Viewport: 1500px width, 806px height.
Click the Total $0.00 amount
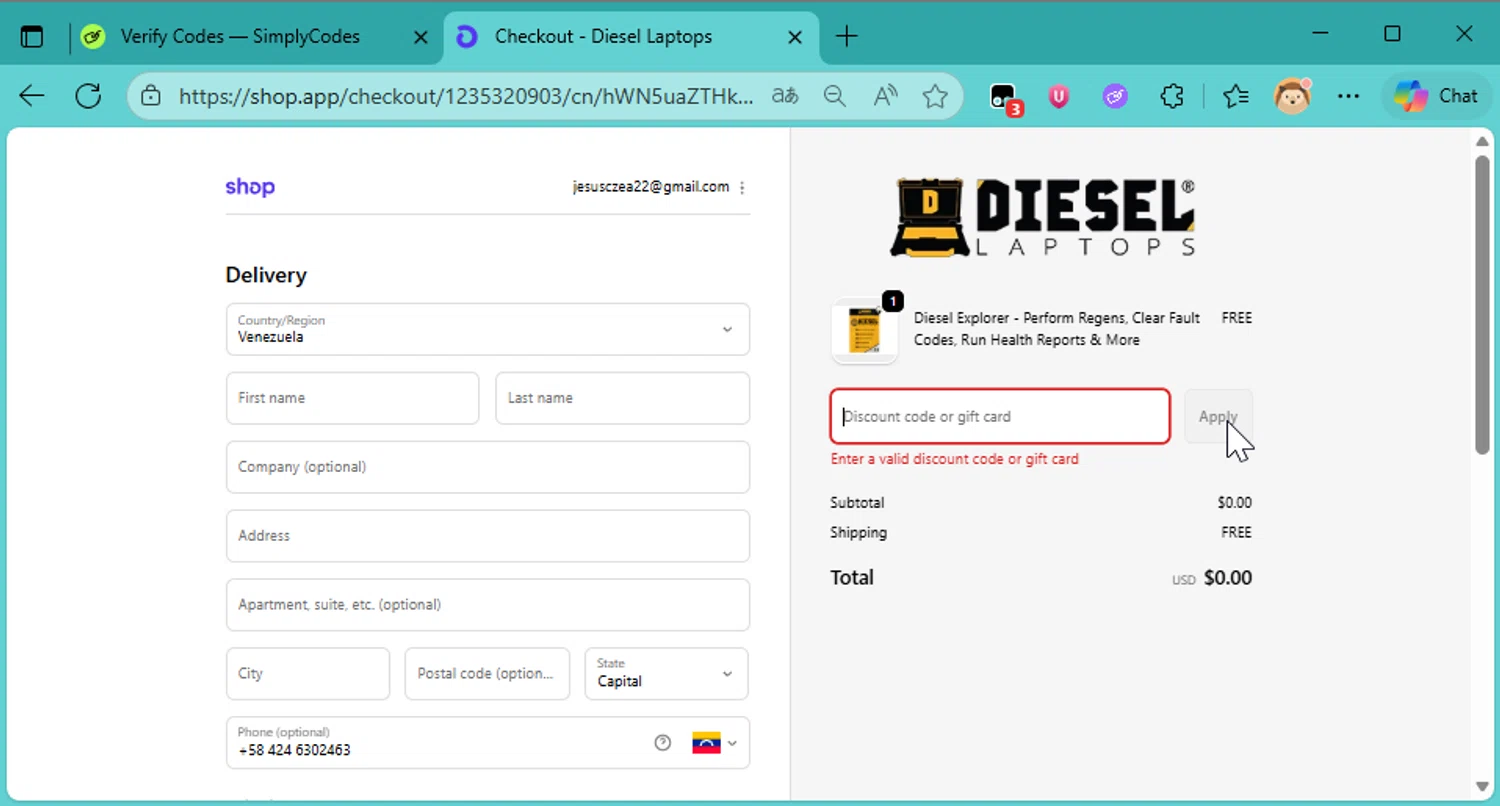pyautogui.click(x=1228, y=578)
